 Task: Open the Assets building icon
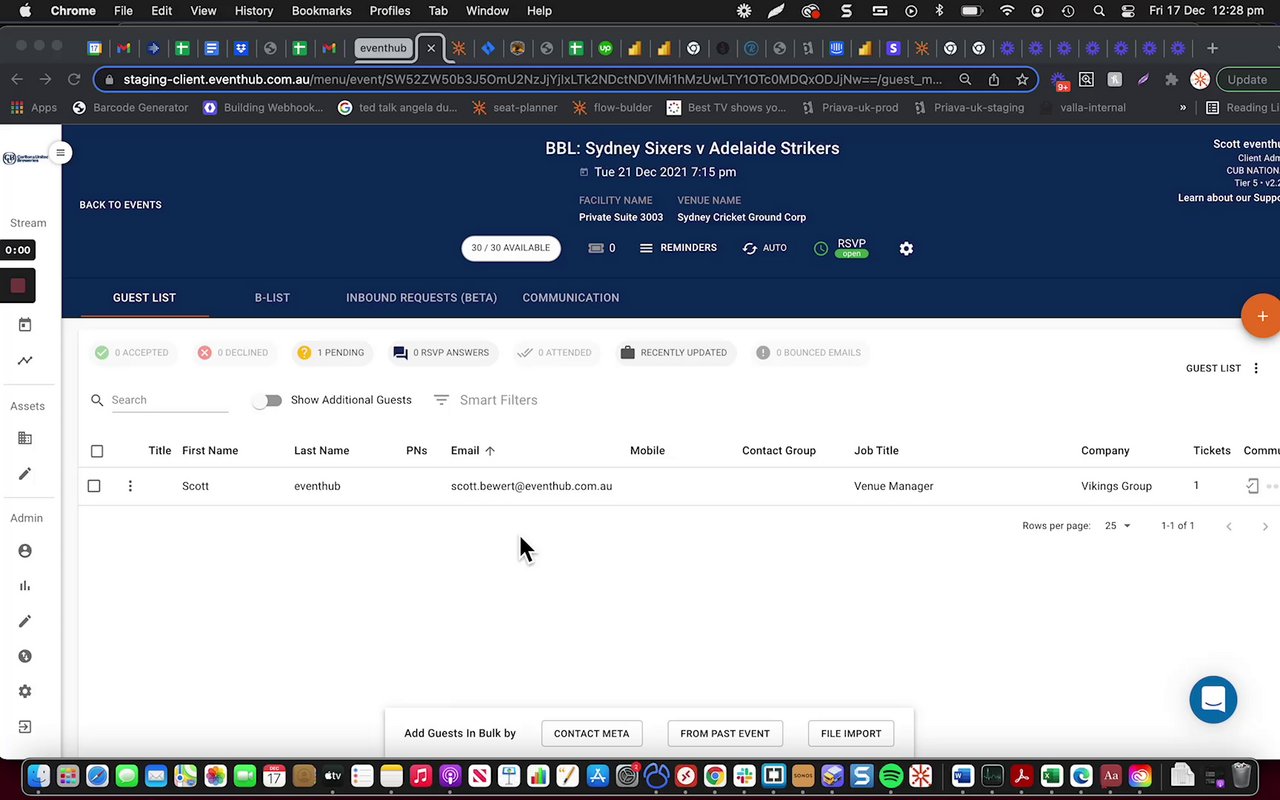(25, 438)
